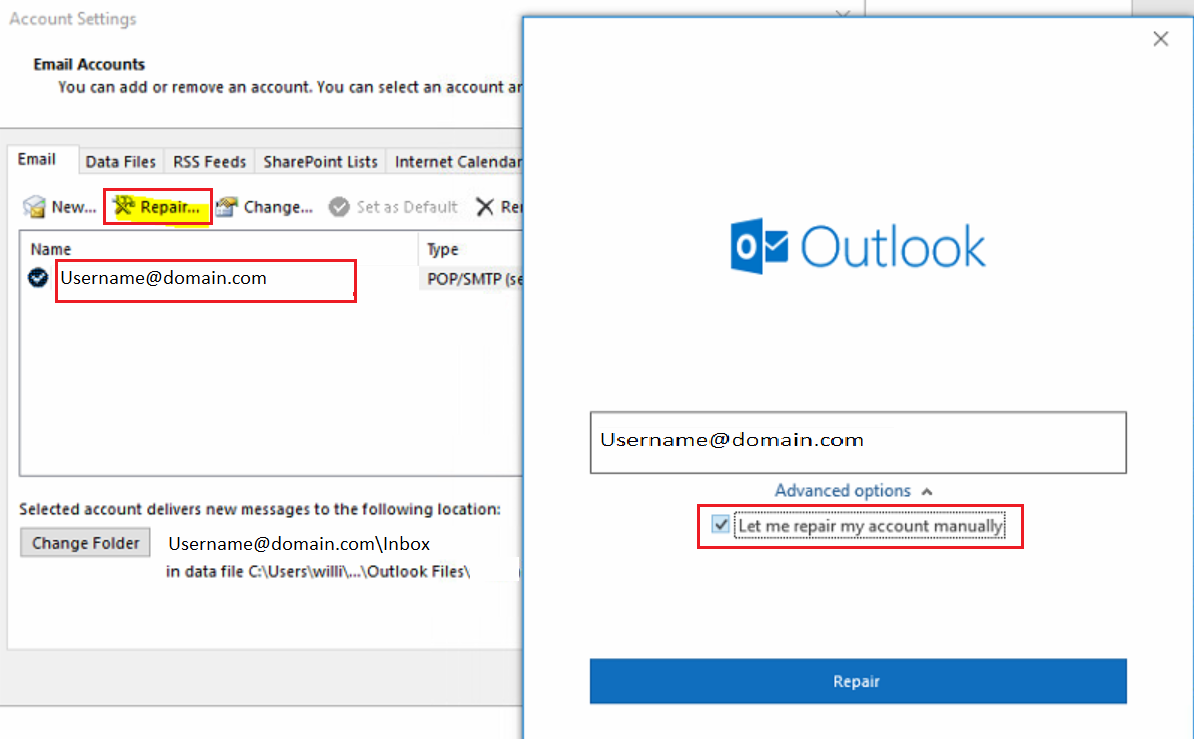Open the Internet Calendars tab

tap(457, 162)
